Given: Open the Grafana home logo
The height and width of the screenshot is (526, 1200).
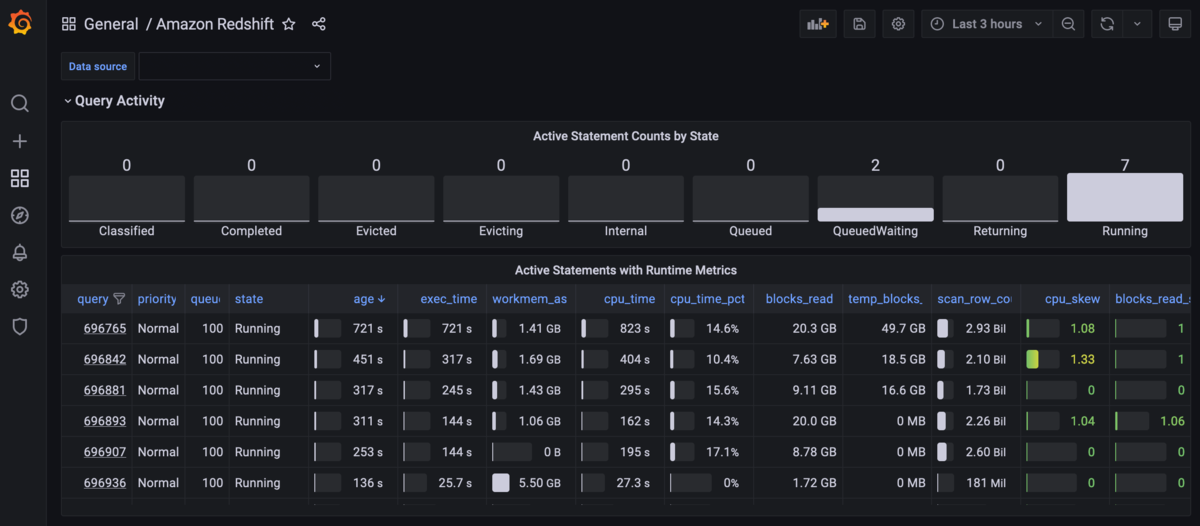Looking at the screenshot, I should (20, 23).
